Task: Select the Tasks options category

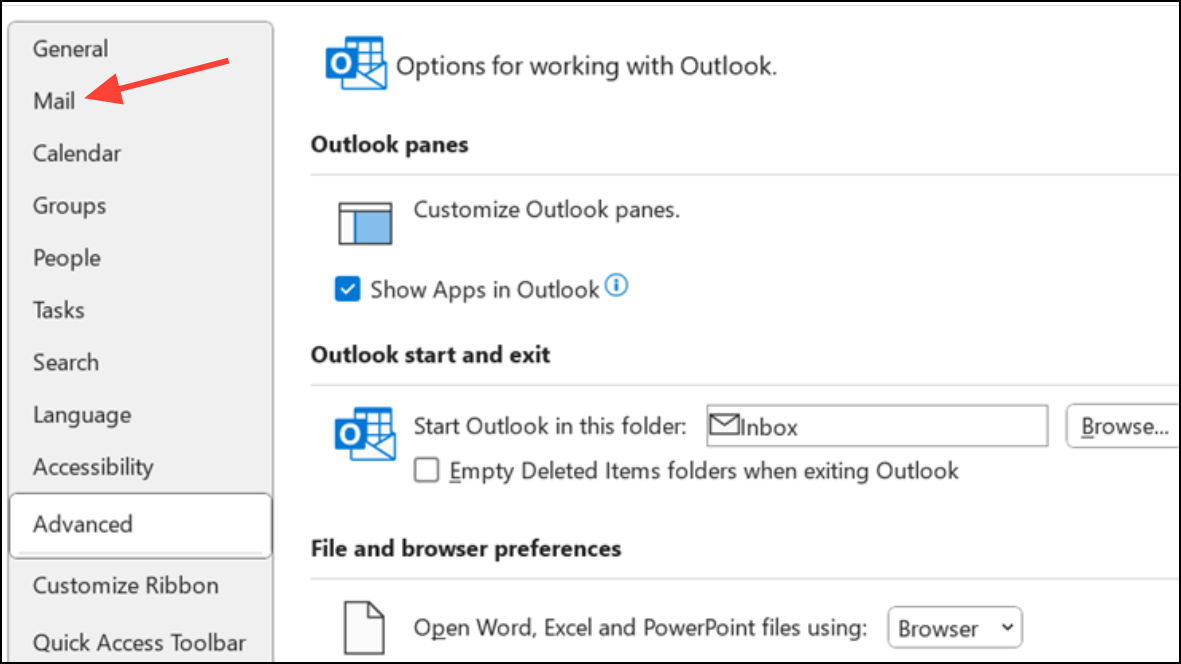Action: tap(58, 310)
